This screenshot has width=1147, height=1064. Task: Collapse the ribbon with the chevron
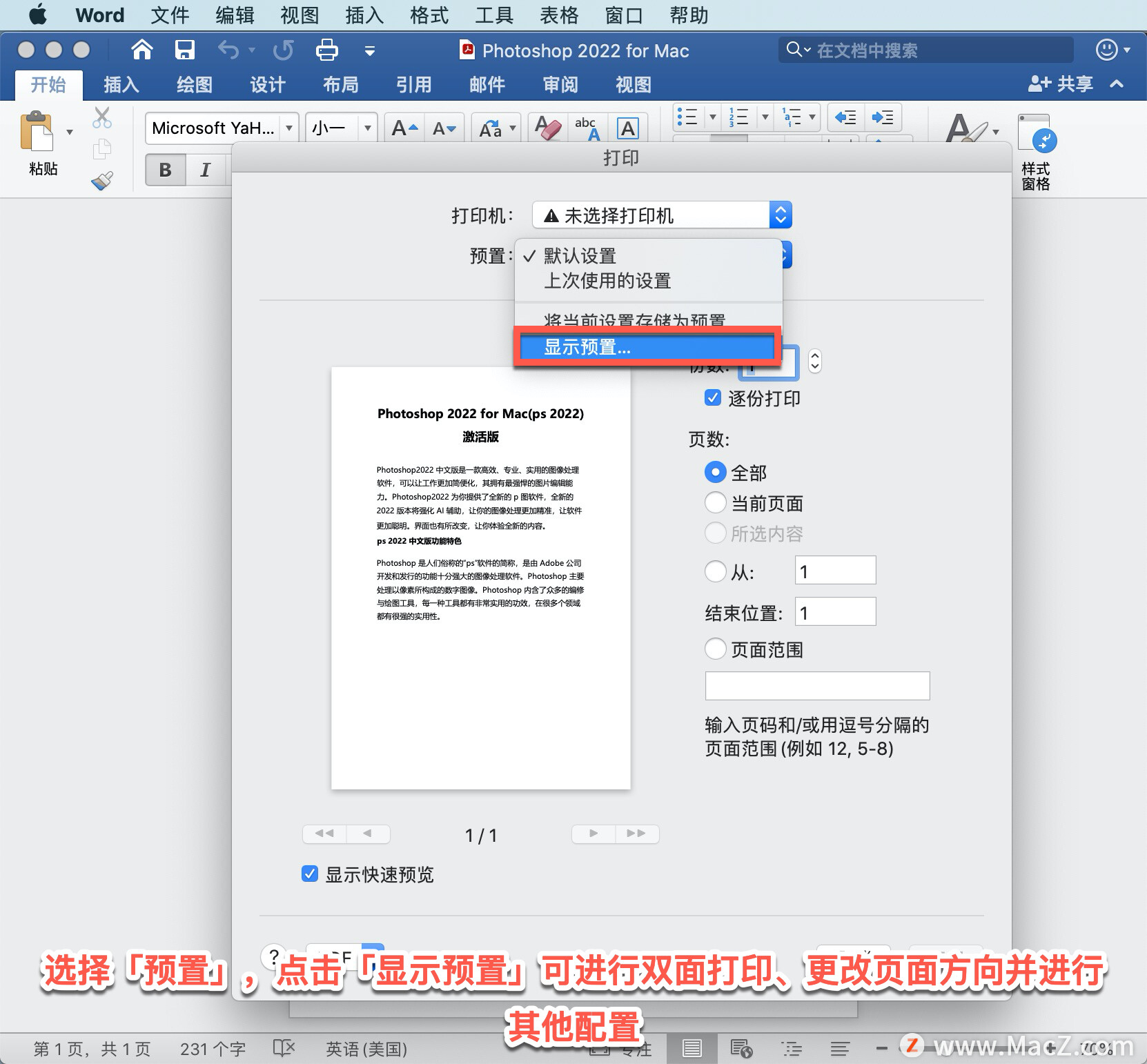[1117, 84]
